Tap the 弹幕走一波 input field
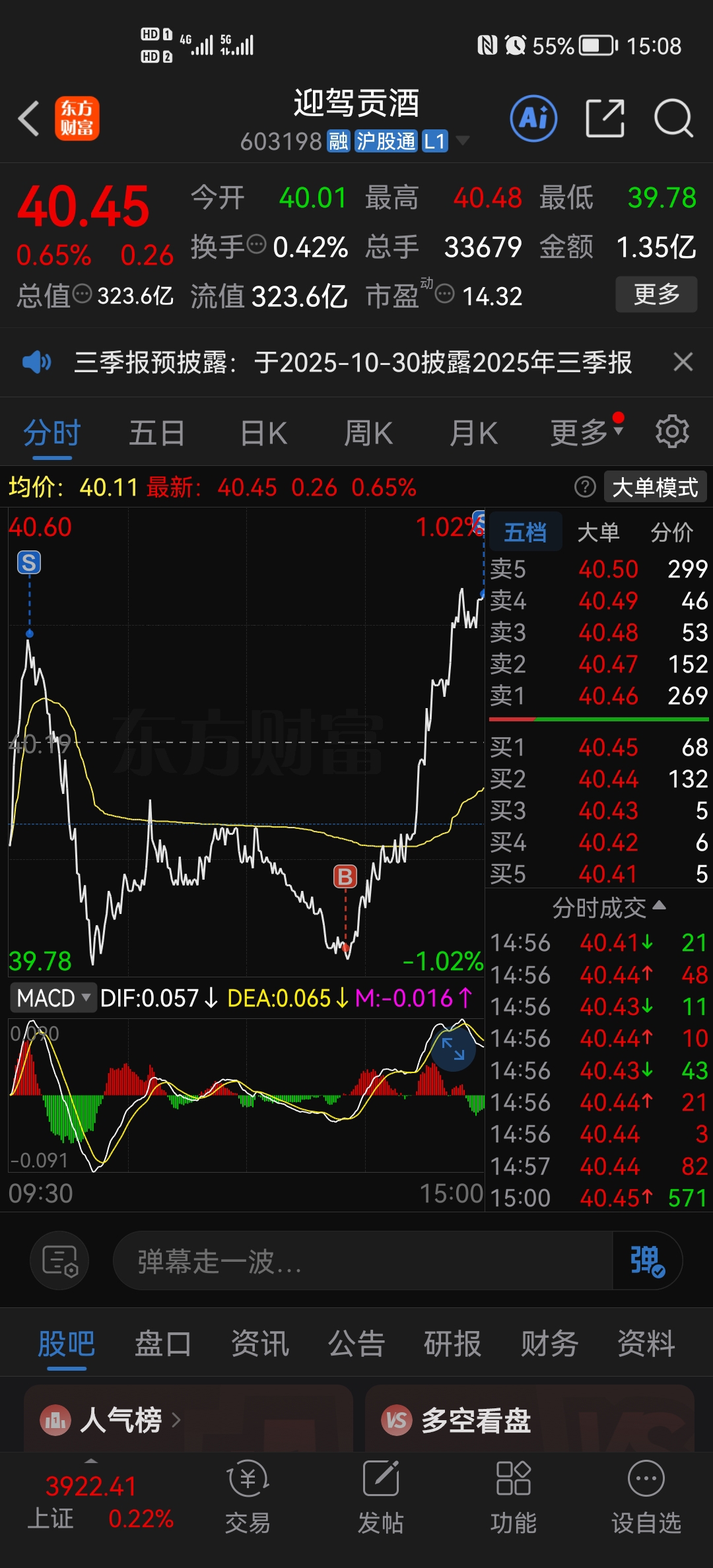Screen dimensions: 713x1568 pyautogui.click(x=363, y=1260)
